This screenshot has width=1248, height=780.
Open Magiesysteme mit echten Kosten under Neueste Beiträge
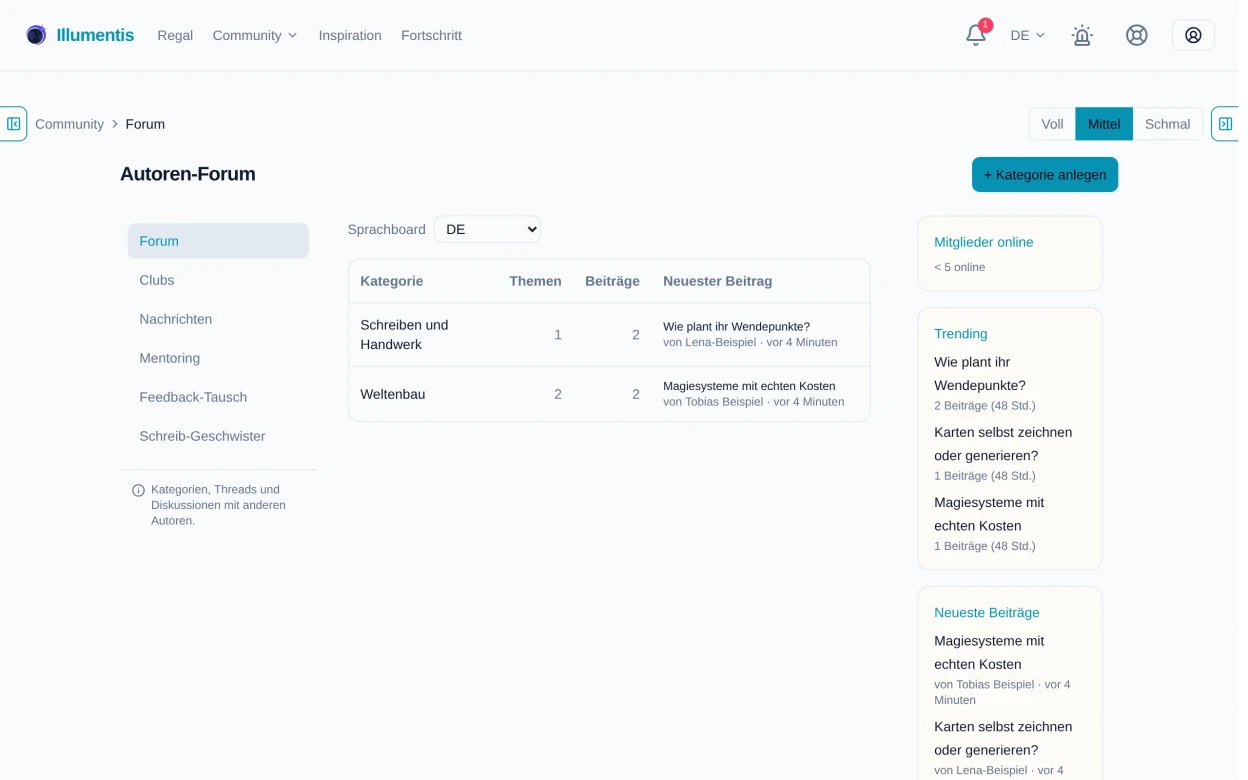pyautogui.click(x=989, y=653)
